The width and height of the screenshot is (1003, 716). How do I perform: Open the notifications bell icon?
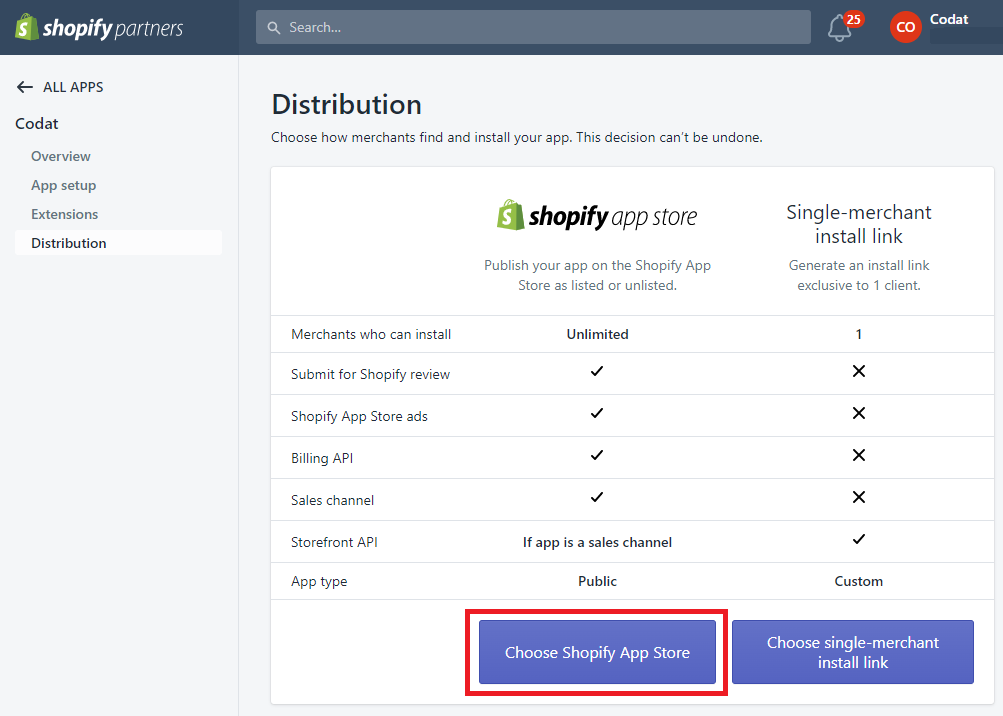(x=840, y=28)
